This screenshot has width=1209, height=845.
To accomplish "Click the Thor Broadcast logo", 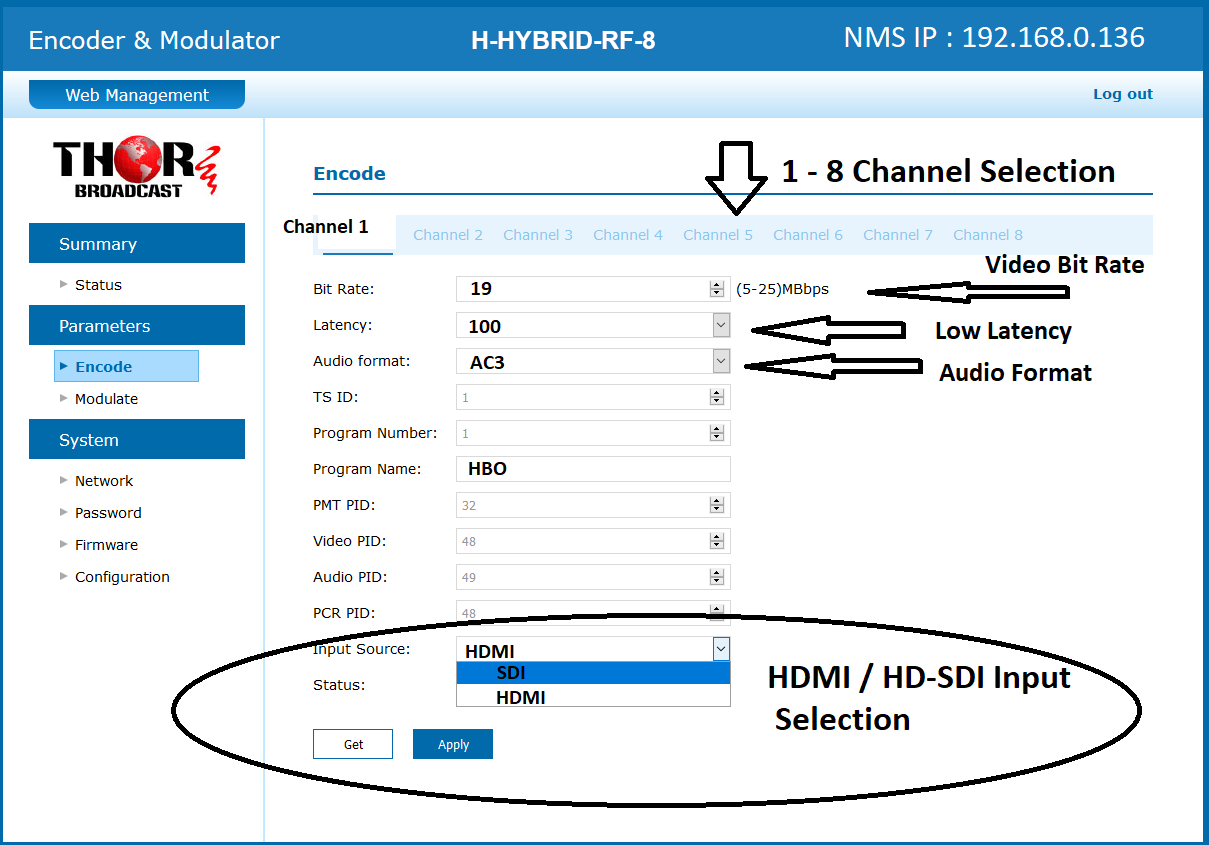I will pyautogui.click(x=136, y=167).
